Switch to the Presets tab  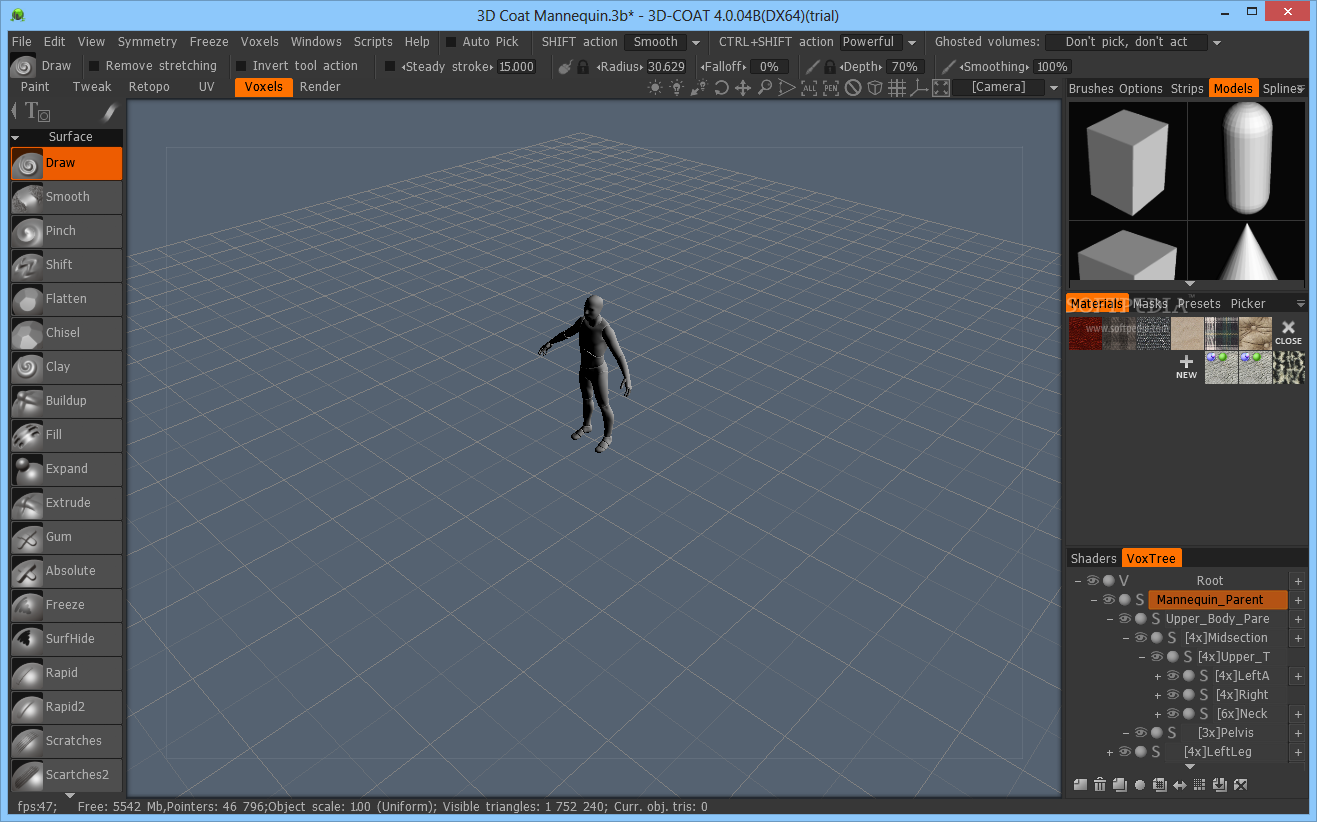click(x=1199, y=304)
